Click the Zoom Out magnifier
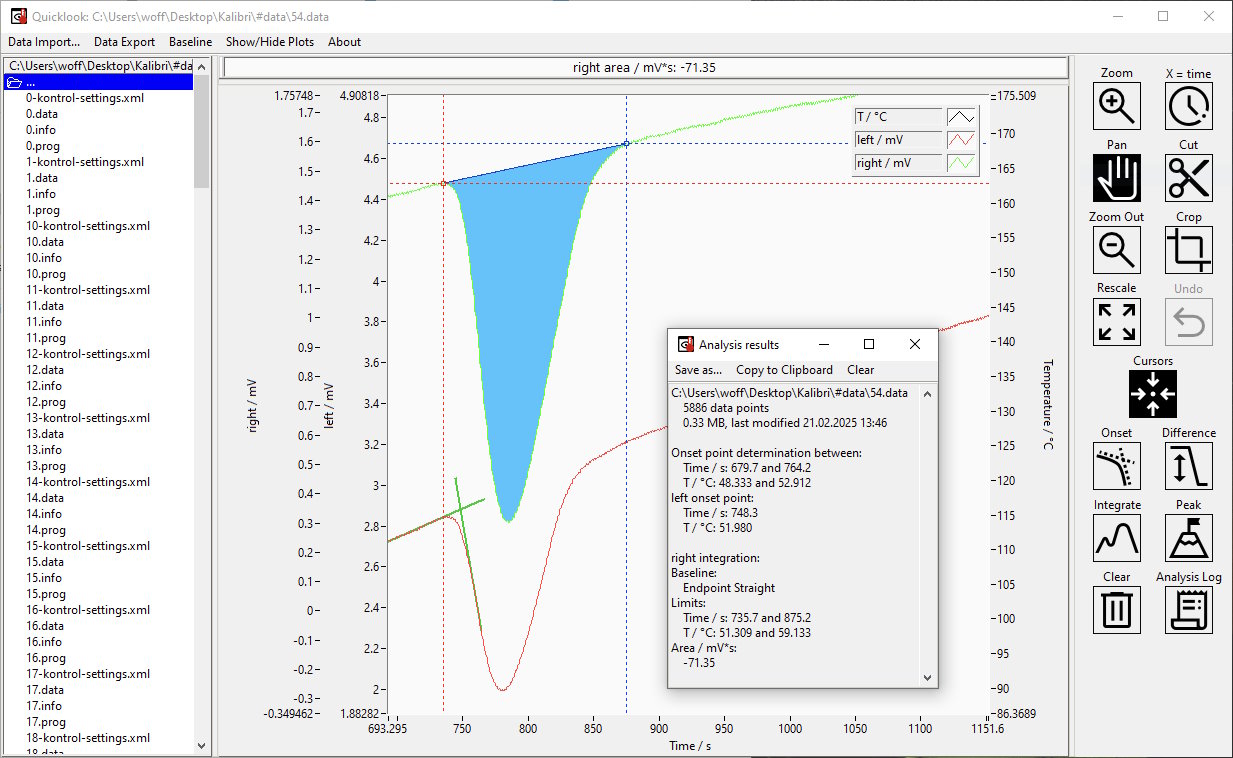 click(1117, 250)
